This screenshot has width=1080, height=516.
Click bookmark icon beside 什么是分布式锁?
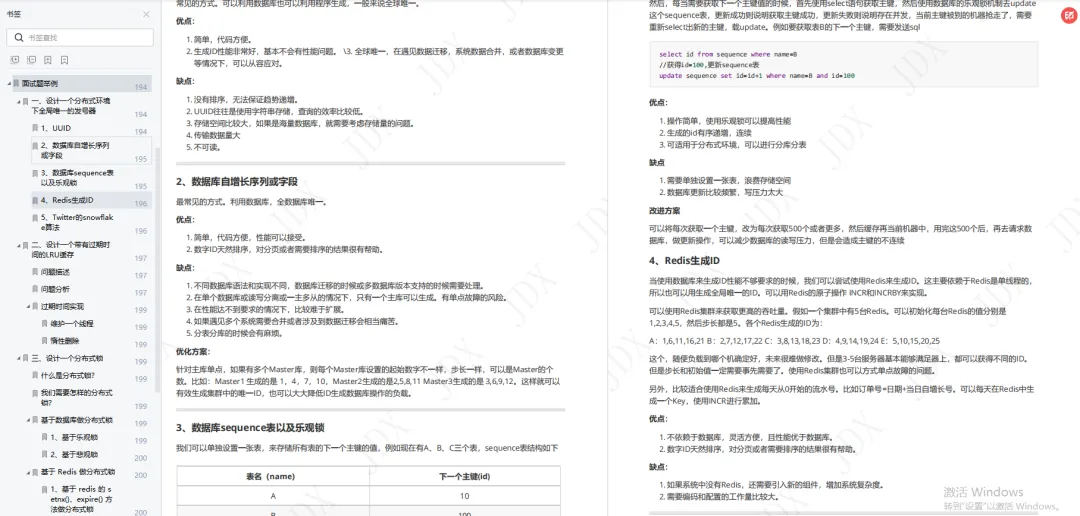[x=35, y=375]
